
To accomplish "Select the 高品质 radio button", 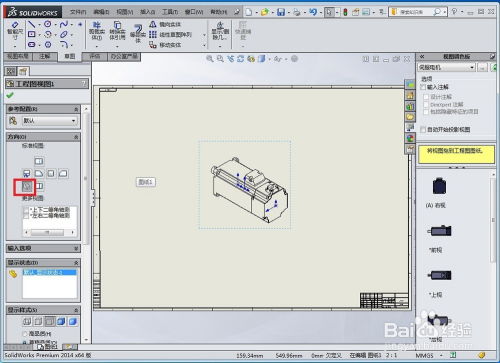I will coord(25,334).
